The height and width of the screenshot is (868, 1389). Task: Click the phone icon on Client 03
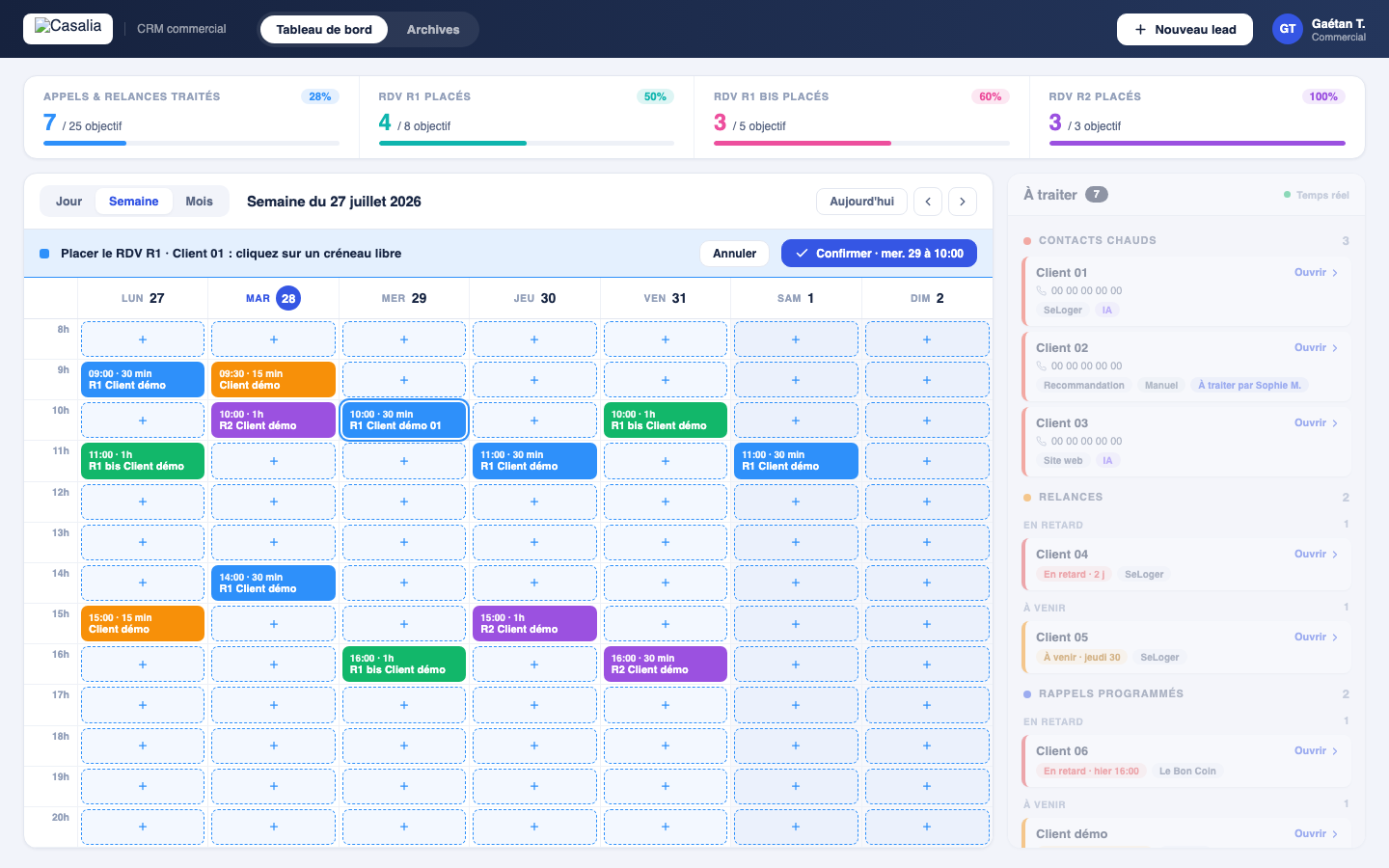point(1042,441)
